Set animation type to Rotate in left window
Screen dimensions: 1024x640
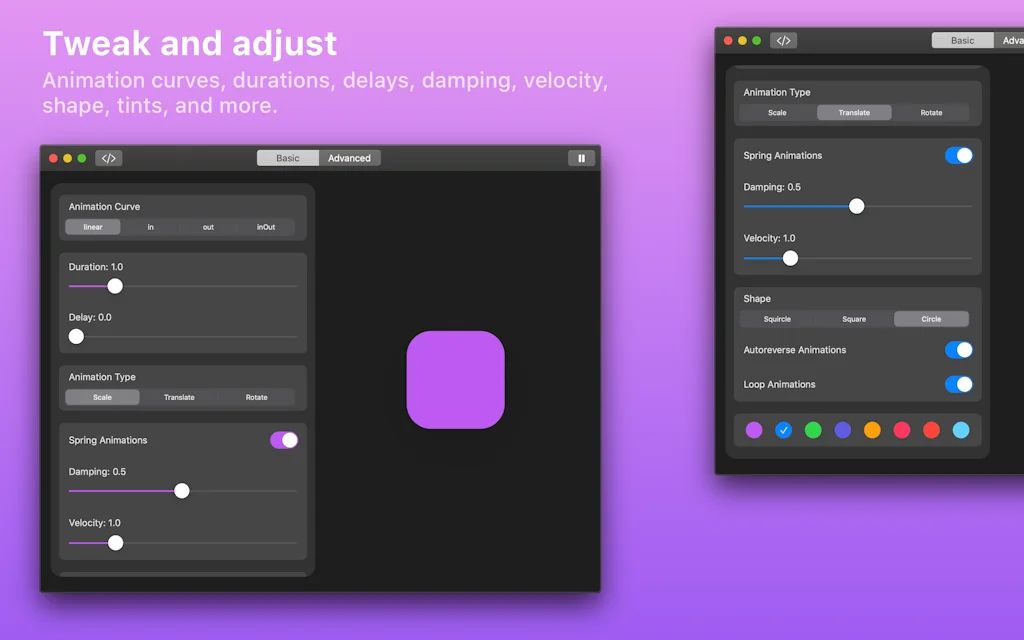pos(257,397)
